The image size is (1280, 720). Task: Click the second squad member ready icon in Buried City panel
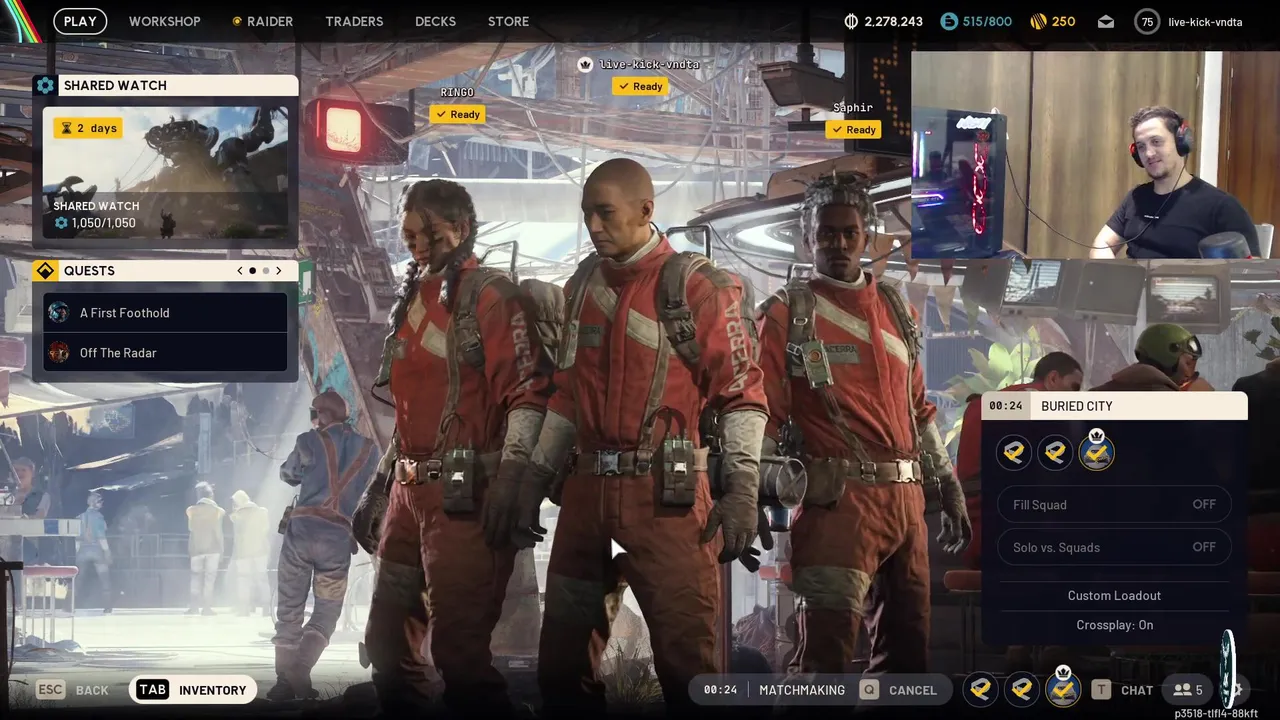(x=1055, y=453)
